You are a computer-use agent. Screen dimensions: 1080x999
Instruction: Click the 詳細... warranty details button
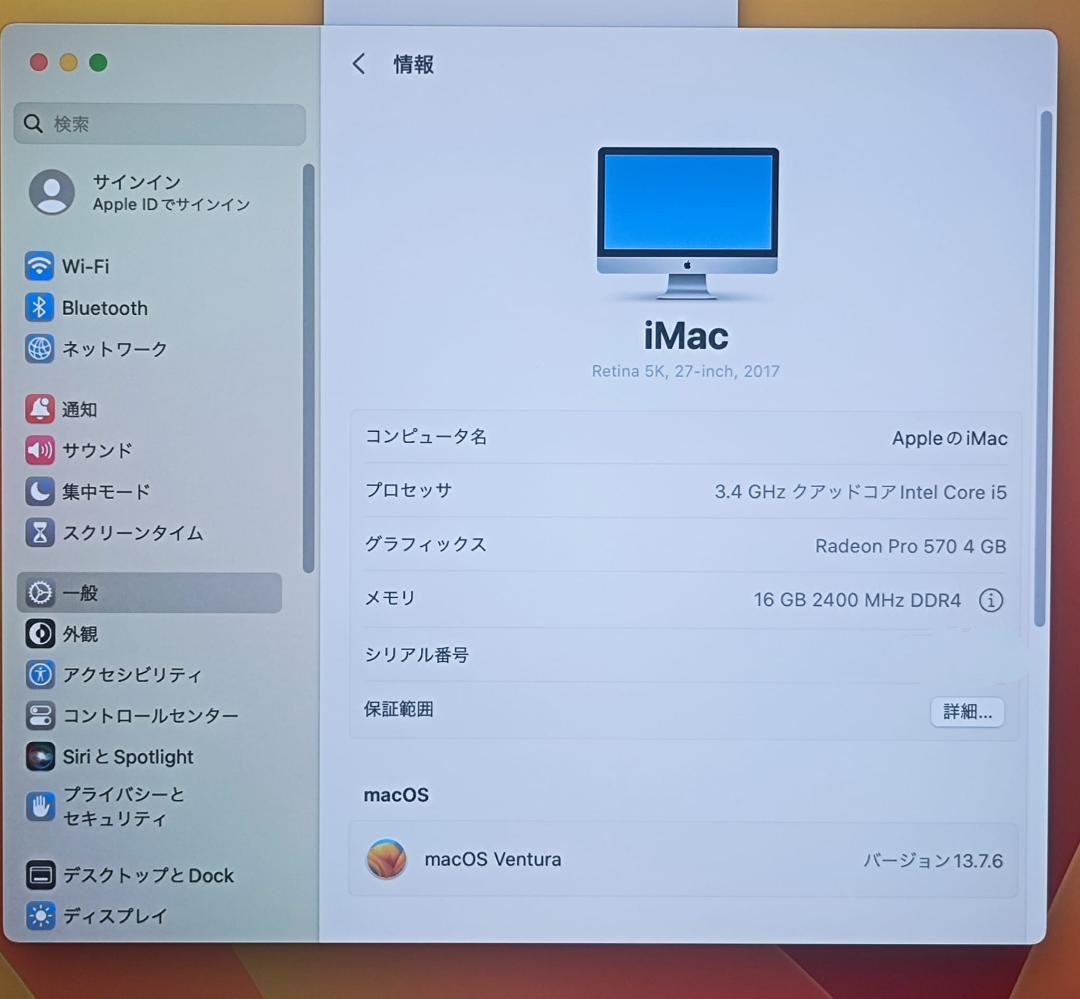click(967, 712)
